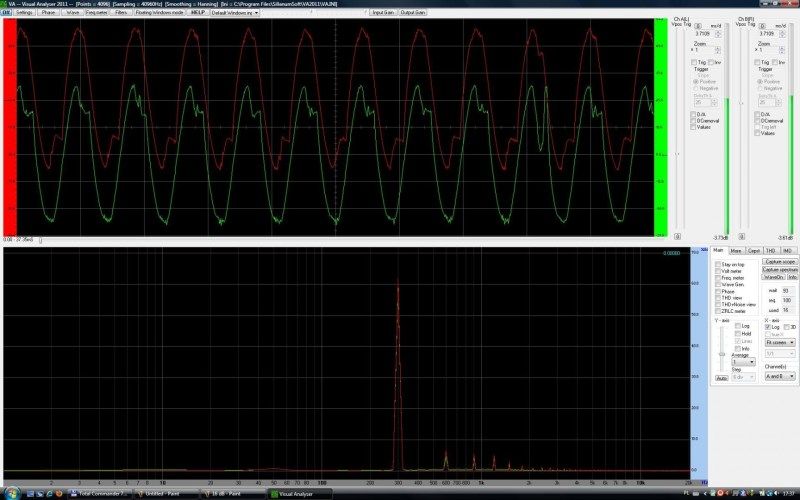Click the wait value field

[x=788, y=290]
